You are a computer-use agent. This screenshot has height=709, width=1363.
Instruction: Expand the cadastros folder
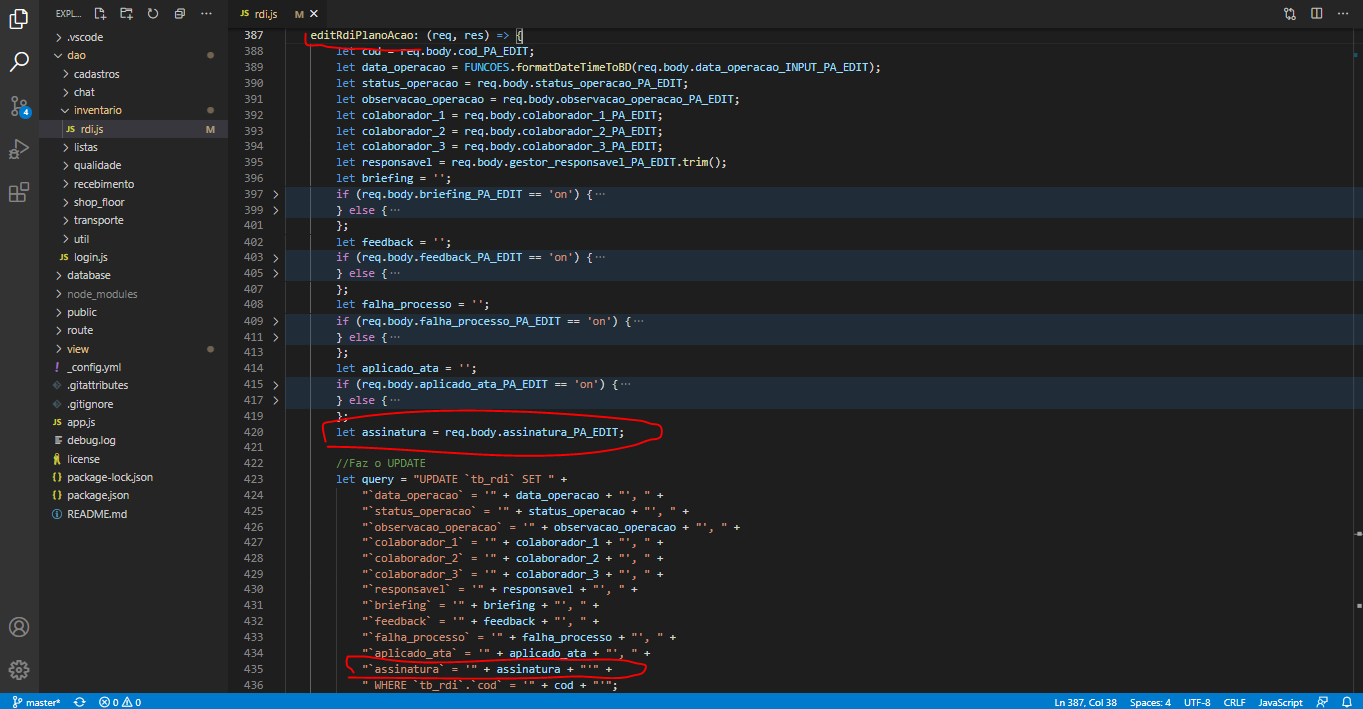point(96,74)
